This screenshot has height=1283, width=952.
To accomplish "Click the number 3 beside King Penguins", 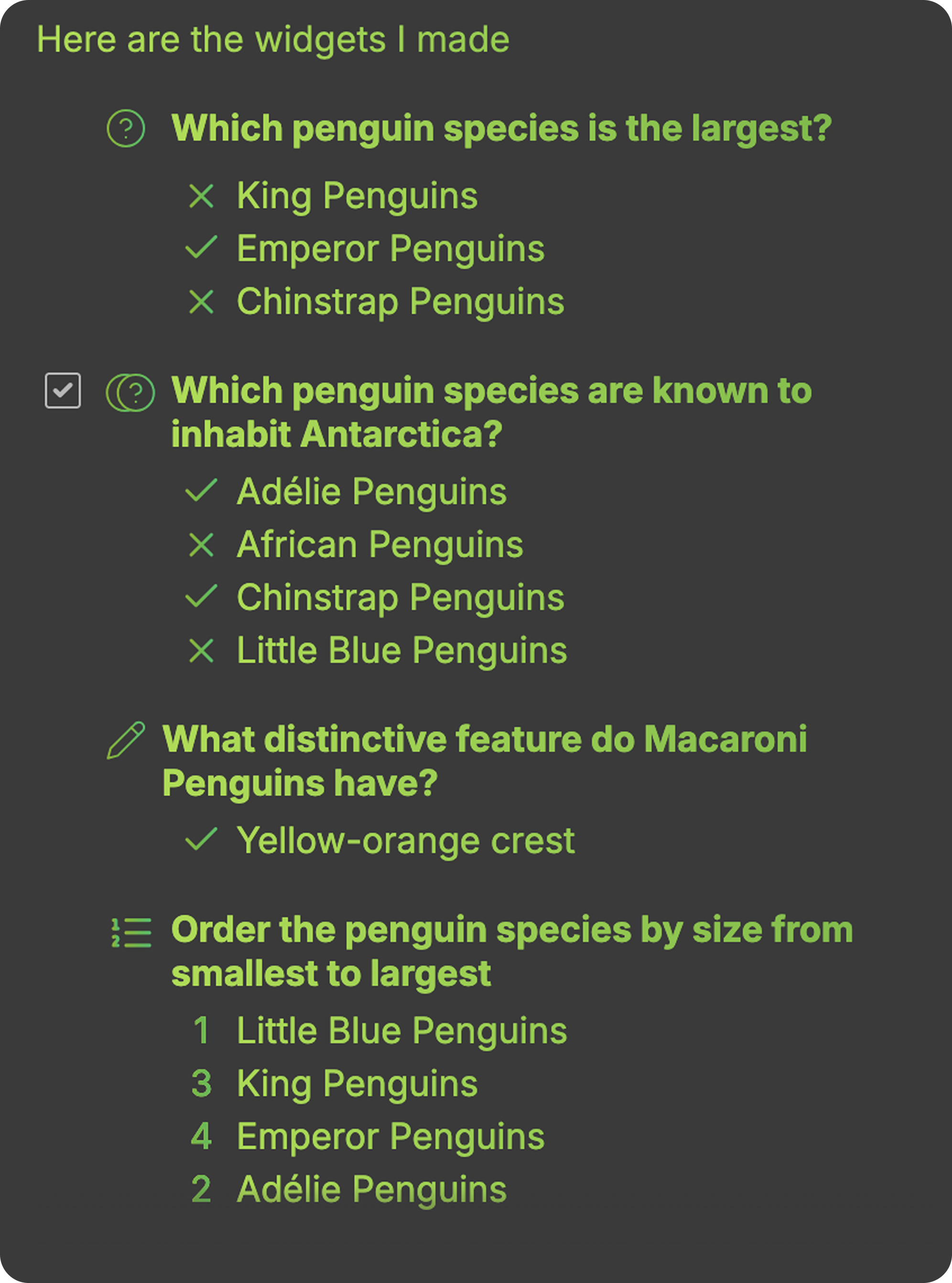I will 201,1083.
